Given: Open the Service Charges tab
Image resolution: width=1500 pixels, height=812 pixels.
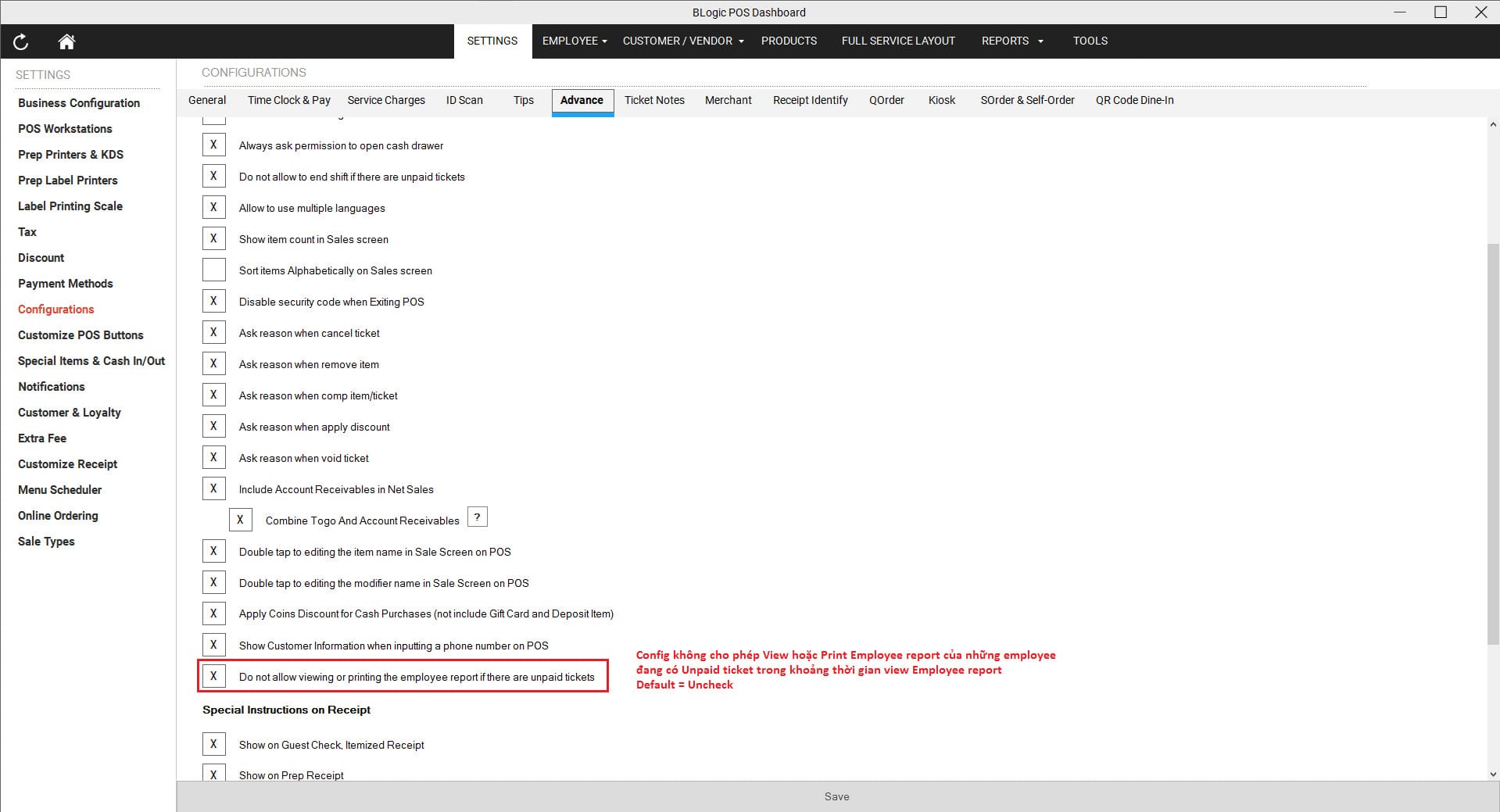Looking at the screenshot, I should pos(386,100).
